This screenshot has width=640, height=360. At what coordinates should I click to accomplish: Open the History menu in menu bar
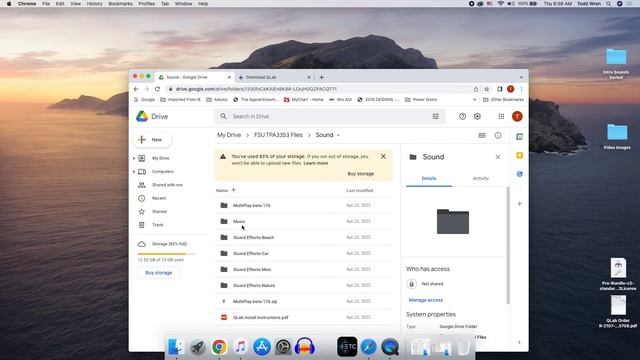(x=94, y=4)
